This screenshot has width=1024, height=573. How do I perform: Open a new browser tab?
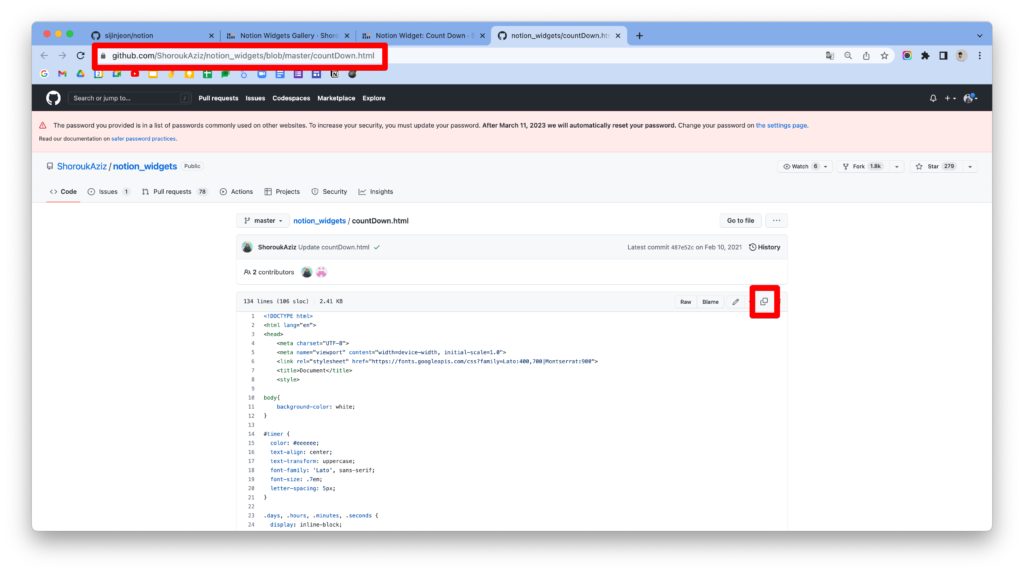(640, 35)
